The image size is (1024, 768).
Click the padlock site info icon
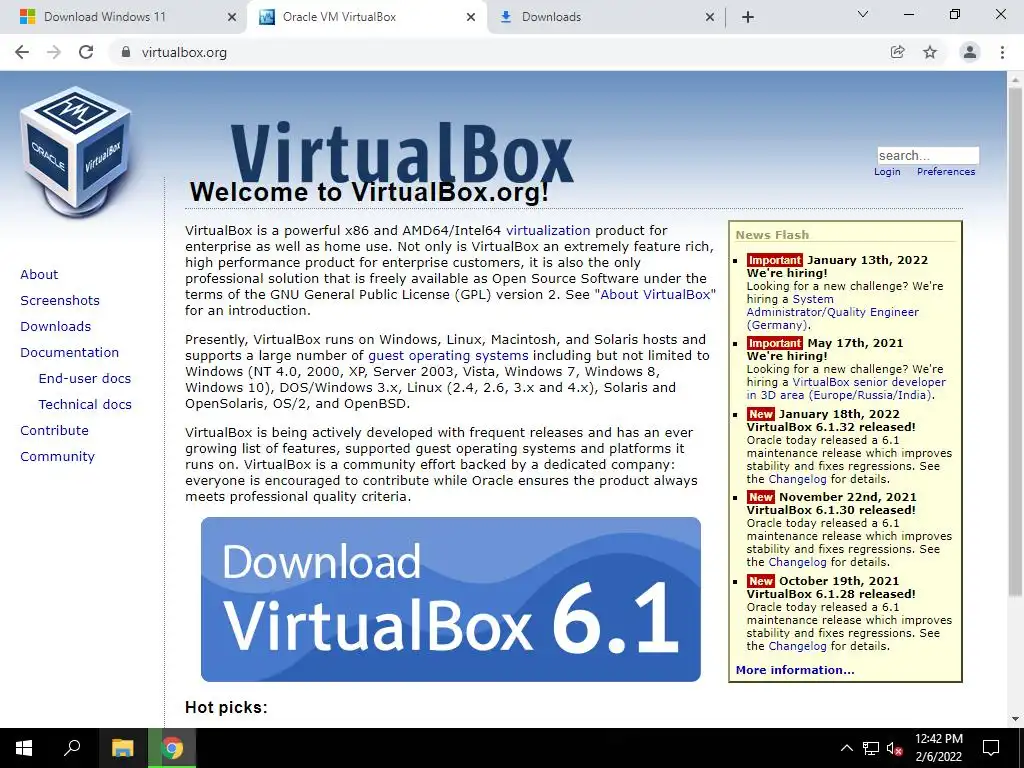pos(126,52)
